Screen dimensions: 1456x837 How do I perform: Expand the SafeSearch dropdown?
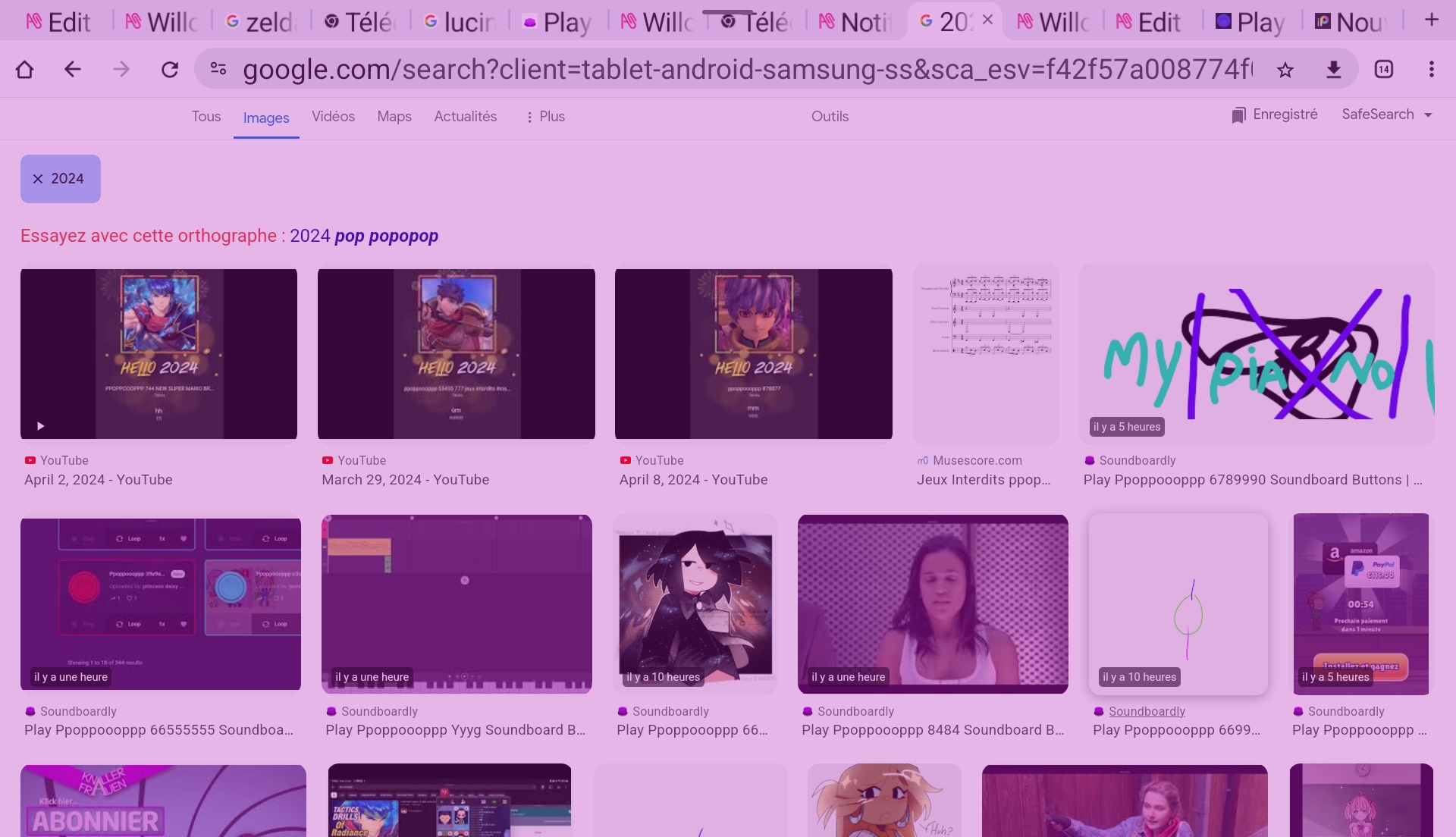point(1386,114)
